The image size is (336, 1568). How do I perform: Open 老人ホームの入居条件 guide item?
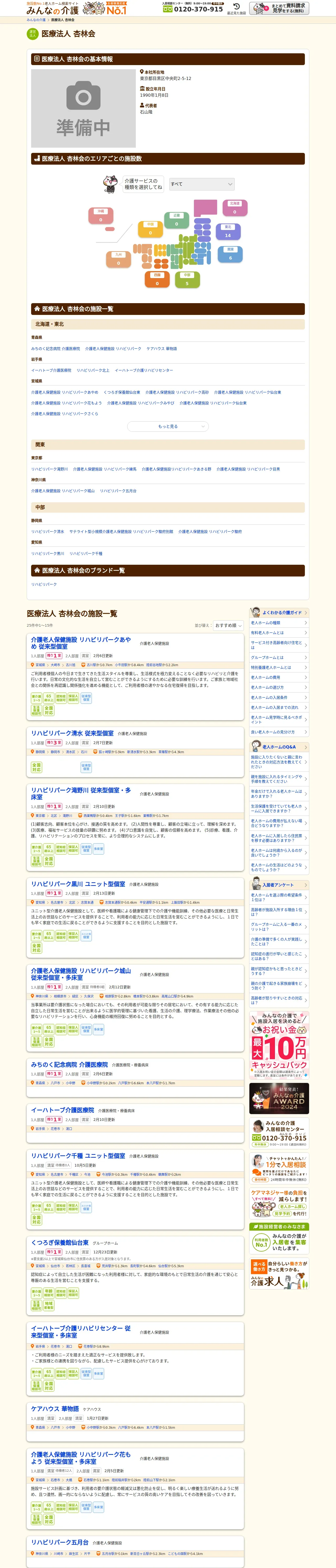(279, 697)
